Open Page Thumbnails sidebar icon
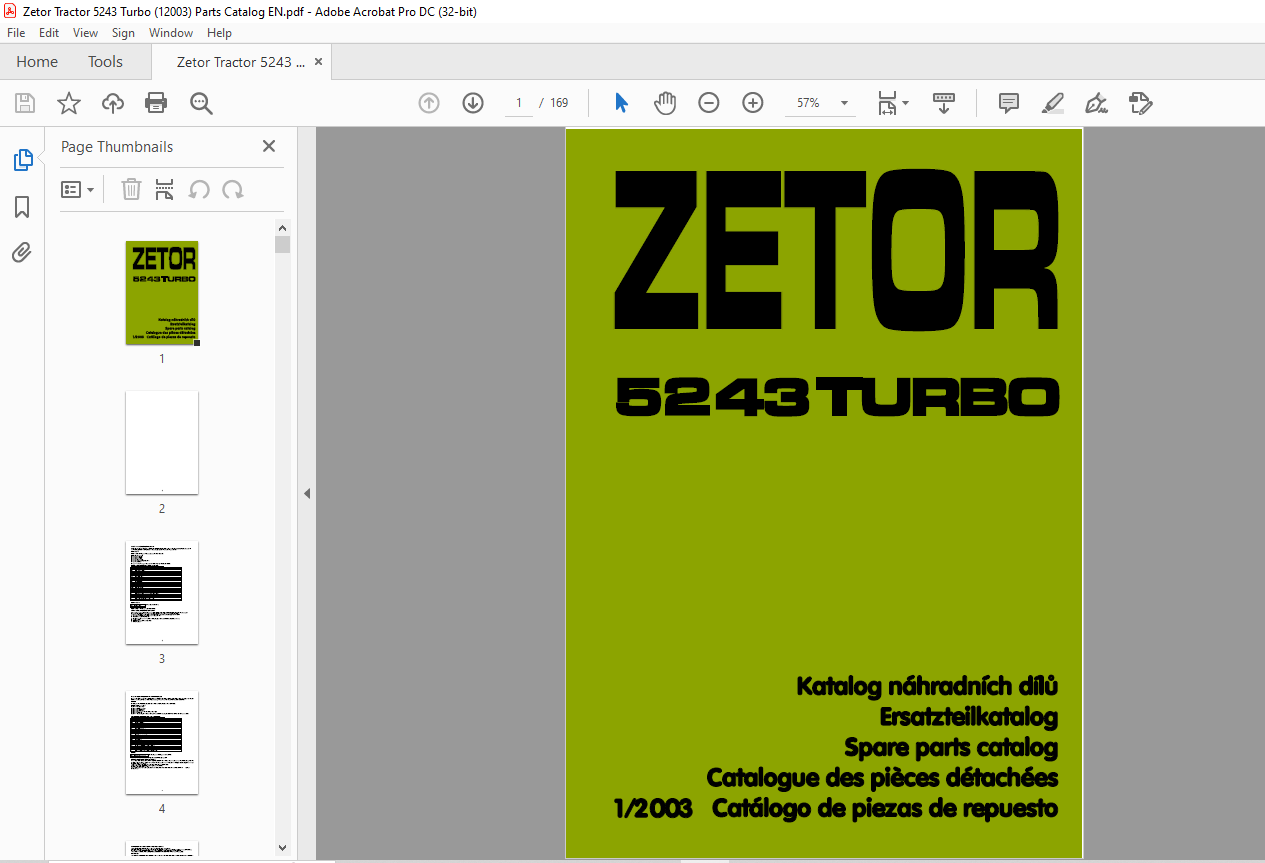This screenshot has height=863, width=1265. (22, 160)
